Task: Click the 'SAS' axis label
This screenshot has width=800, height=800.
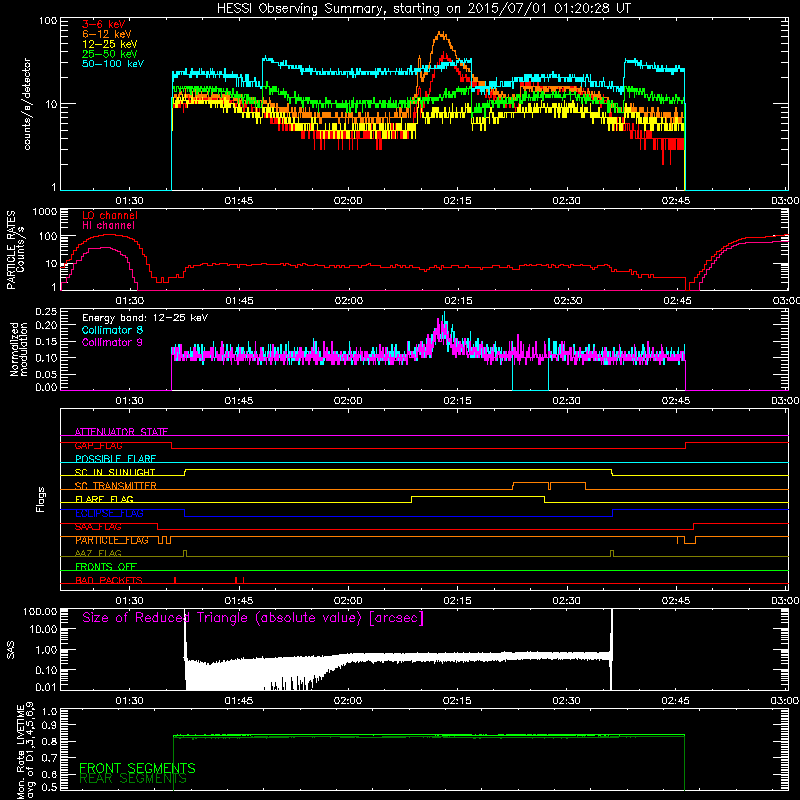Action: tap(11, 650)
